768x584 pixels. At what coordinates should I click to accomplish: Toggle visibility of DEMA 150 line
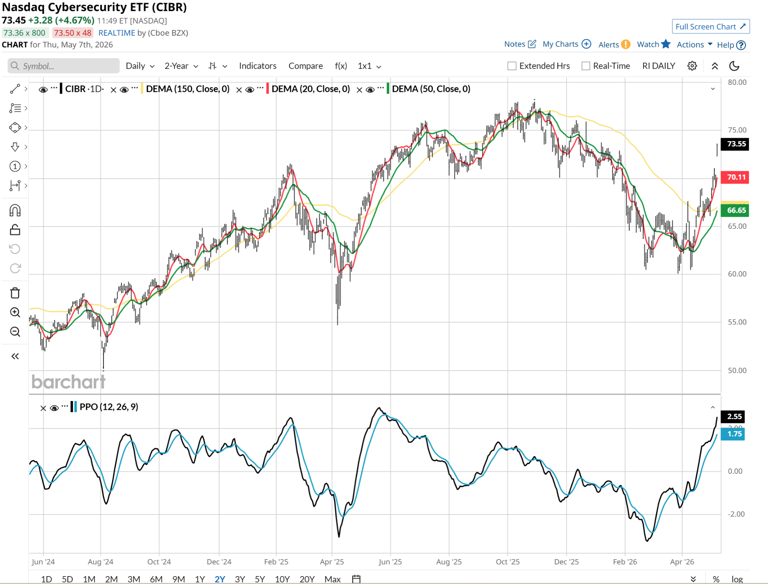click(124, 90)
